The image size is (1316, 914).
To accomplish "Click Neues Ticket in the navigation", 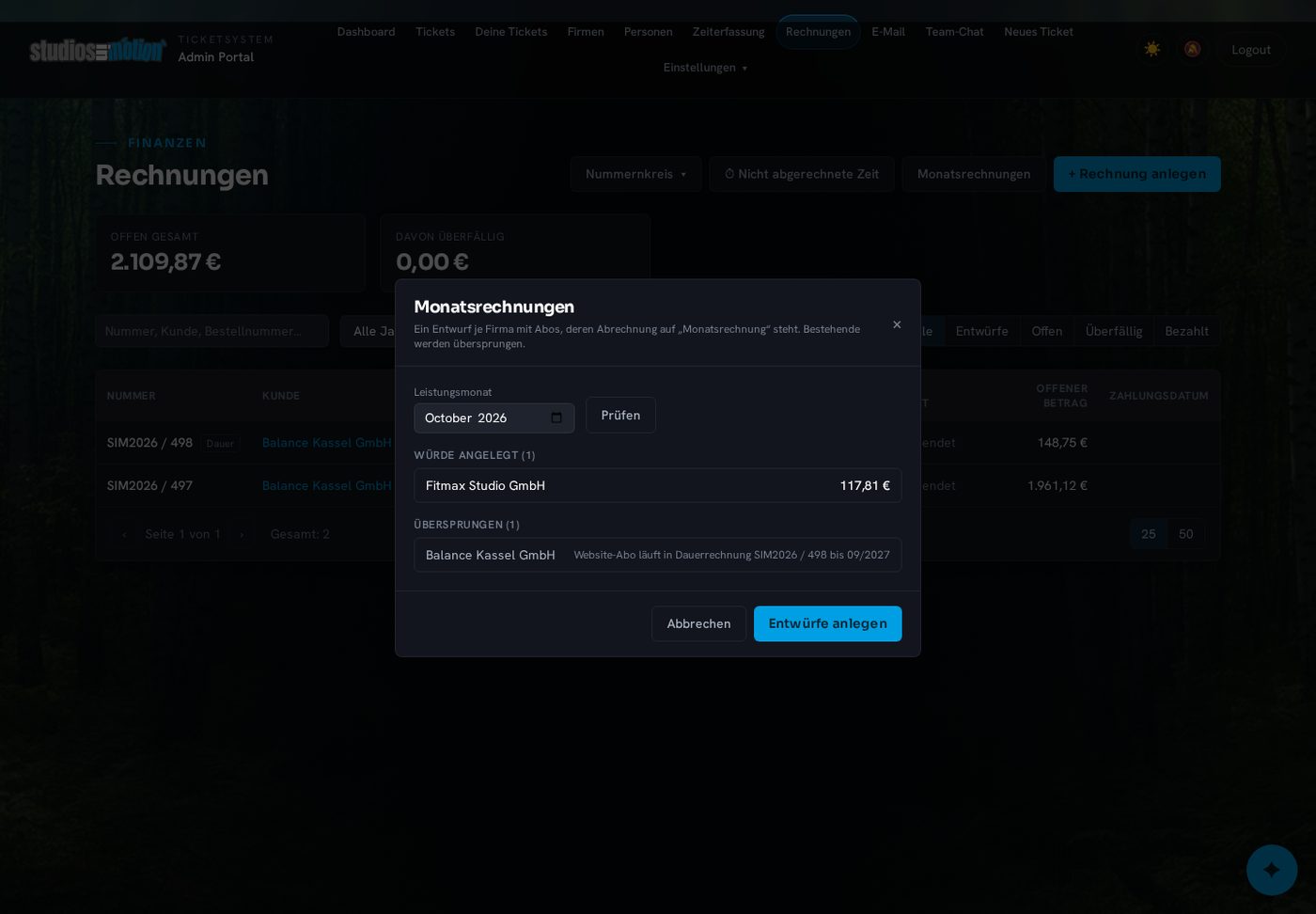I will [x=1039, y=32].
